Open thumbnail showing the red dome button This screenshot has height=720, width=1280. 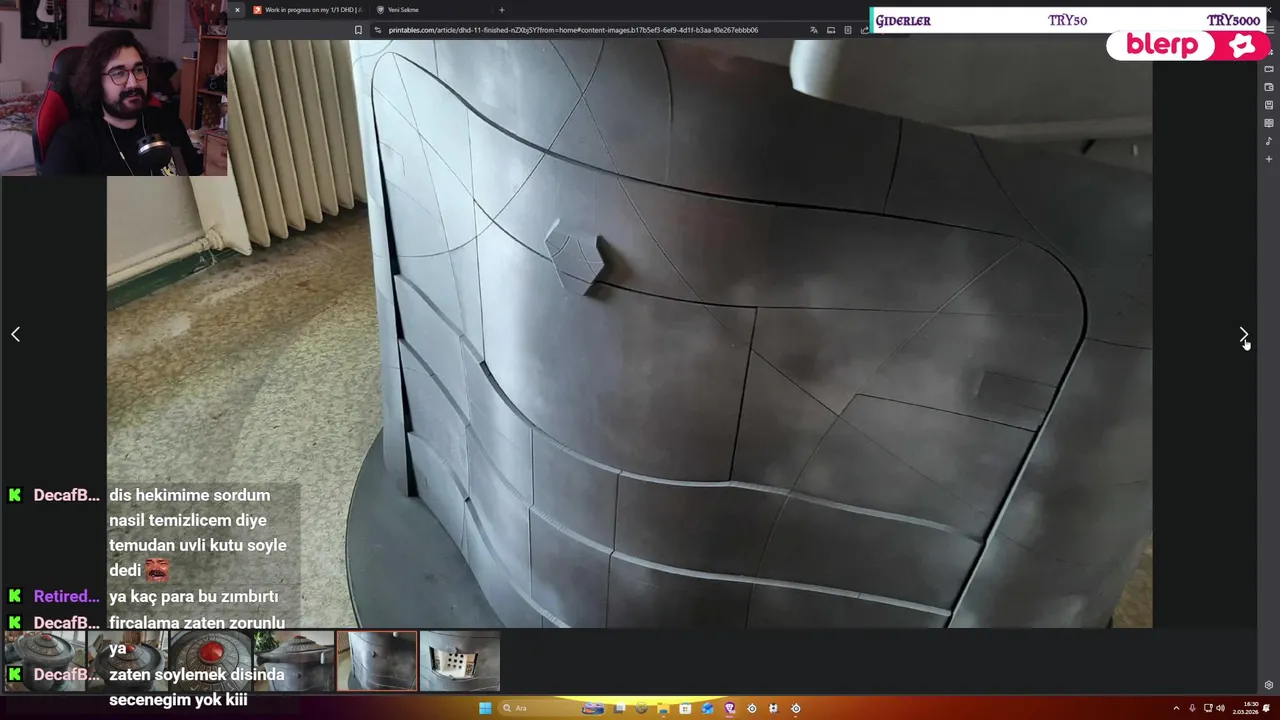[210, 661]
